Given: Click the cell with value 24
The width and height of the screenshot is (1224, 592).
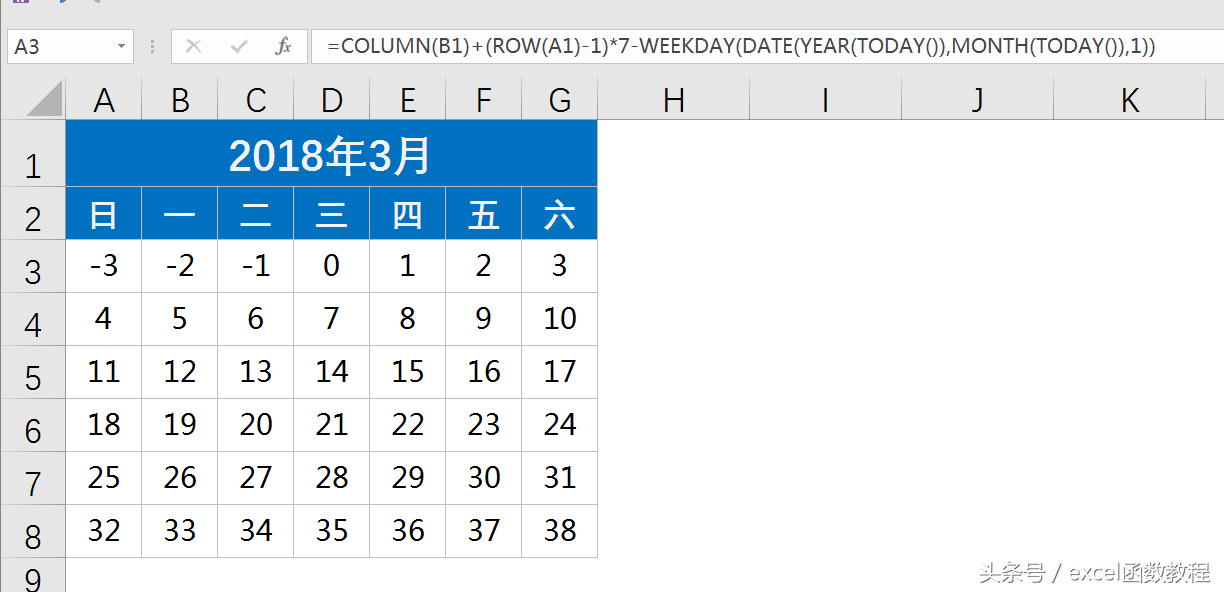Looking at the screenshot, I should coord(560,426).
